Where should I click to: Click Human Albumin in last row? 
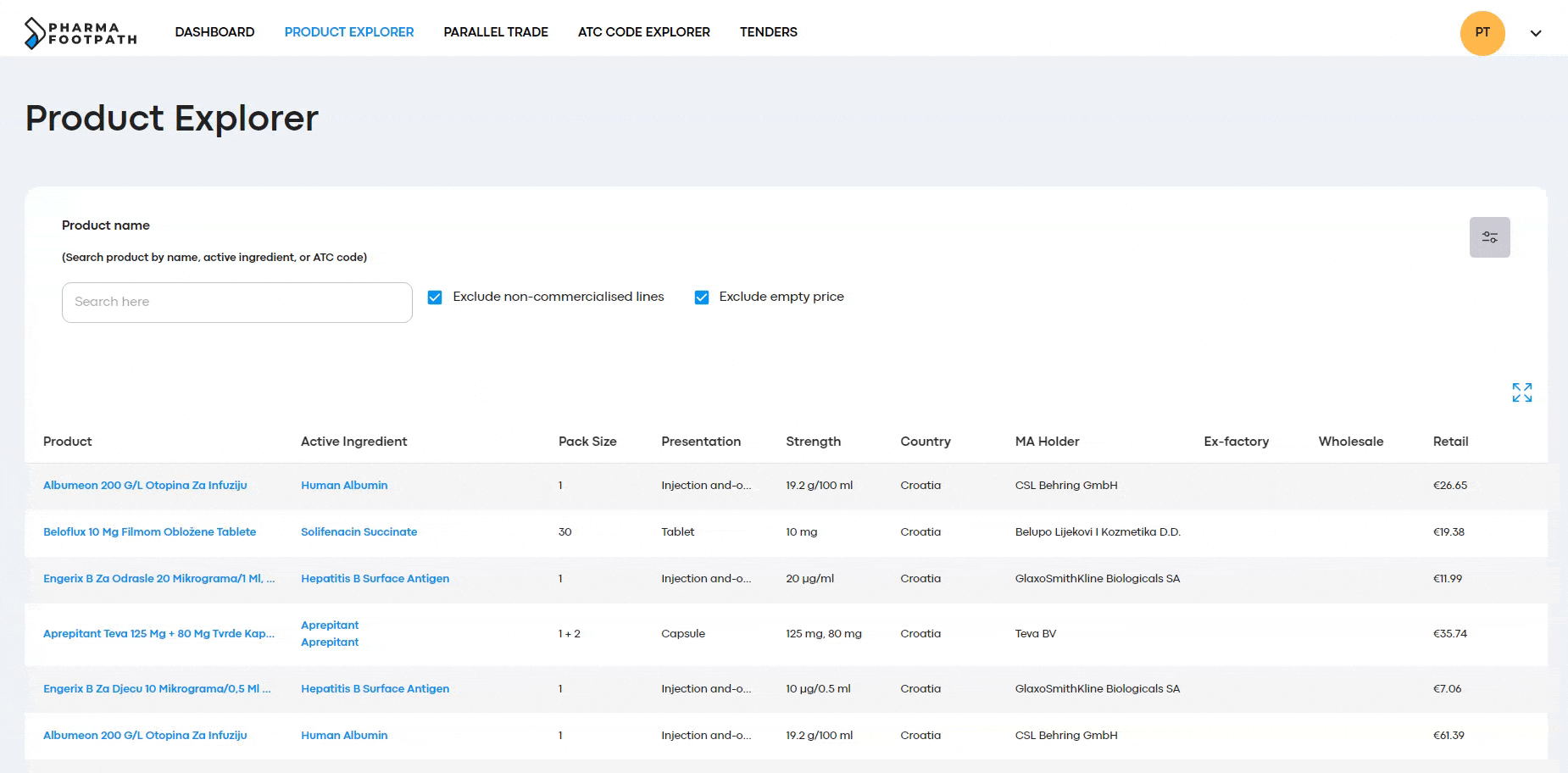[344, 736]
